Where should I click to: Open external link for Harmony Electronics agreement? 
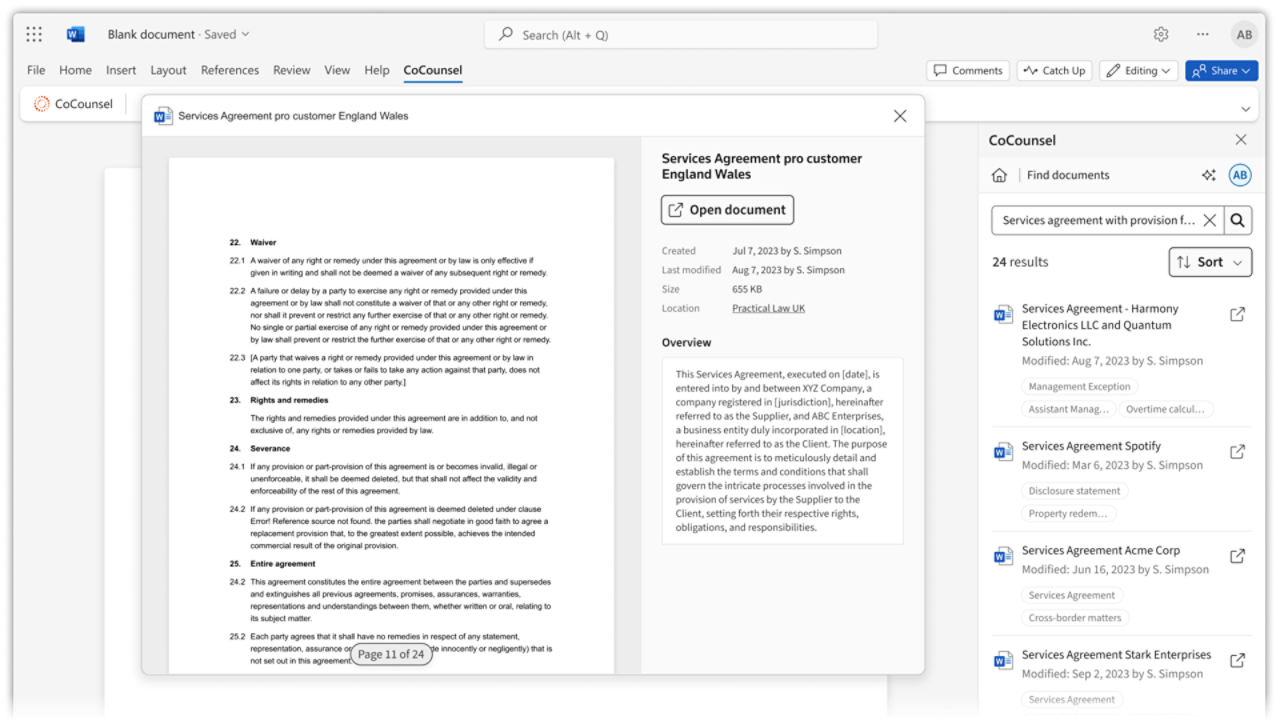[x=1237, y=315]
